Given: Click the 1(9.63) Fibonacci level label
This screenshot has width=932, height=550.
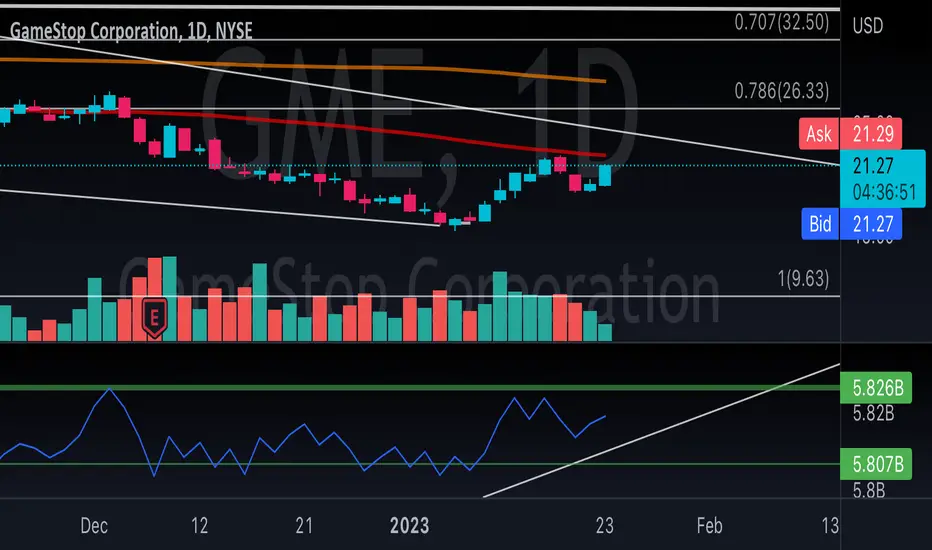Looking at the screenshot, I should (803, 278).
